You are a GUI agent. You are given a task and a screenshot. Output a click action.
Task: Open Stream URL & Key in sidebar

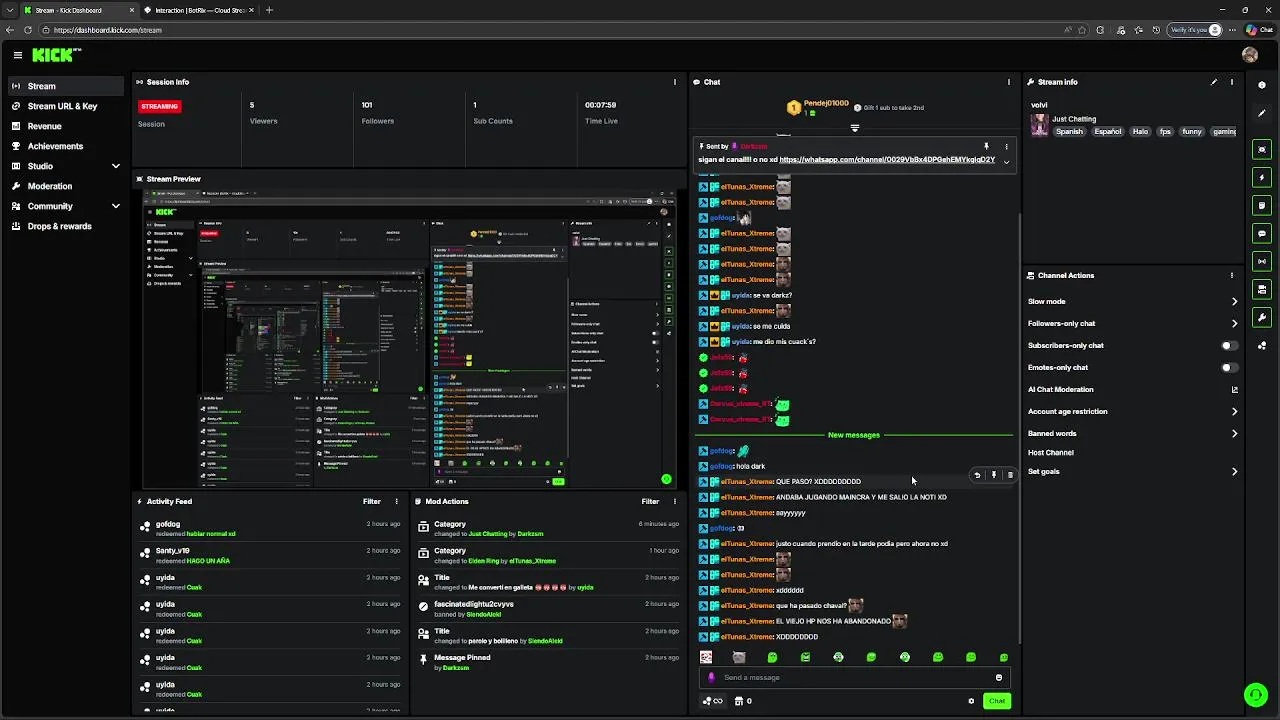coord(66,106)
